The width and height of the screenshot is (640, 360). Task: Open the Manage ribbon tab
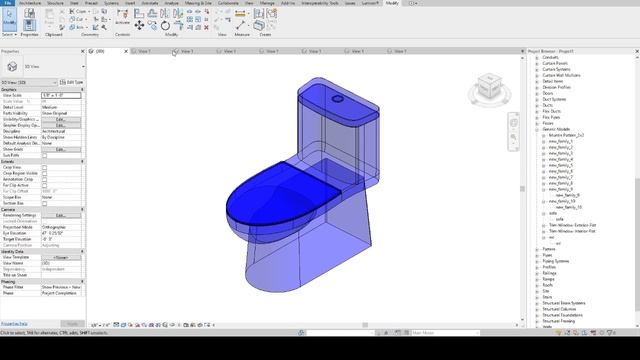point(267,3)
